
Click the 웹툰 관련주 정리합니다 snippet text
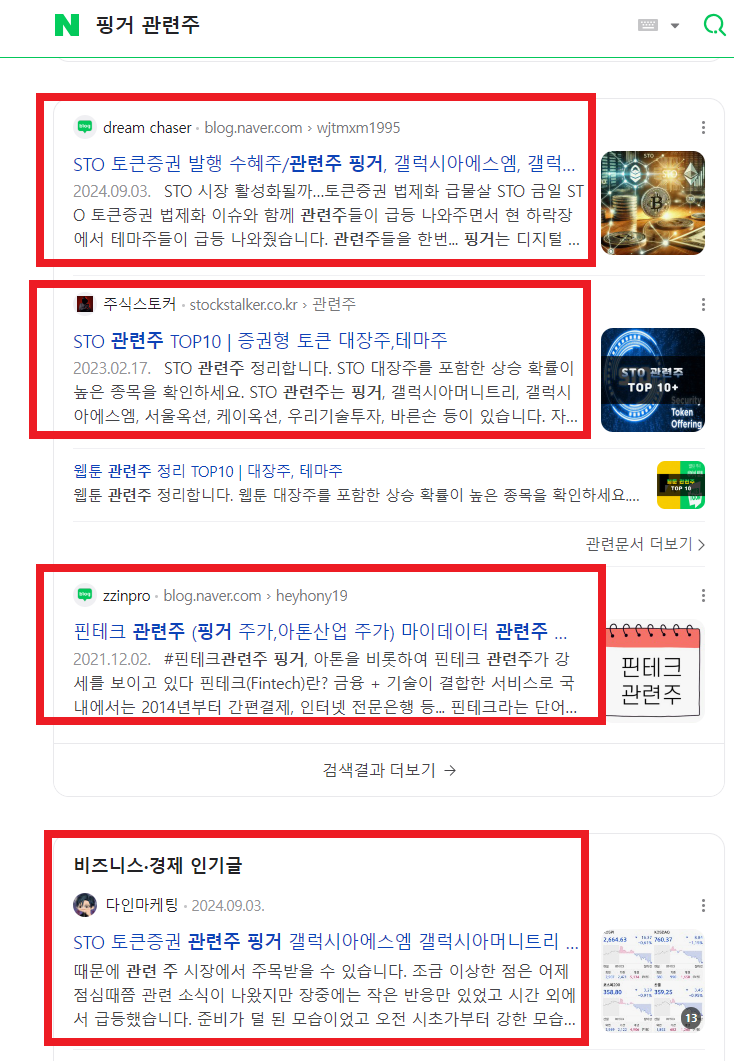click(356, 495)
